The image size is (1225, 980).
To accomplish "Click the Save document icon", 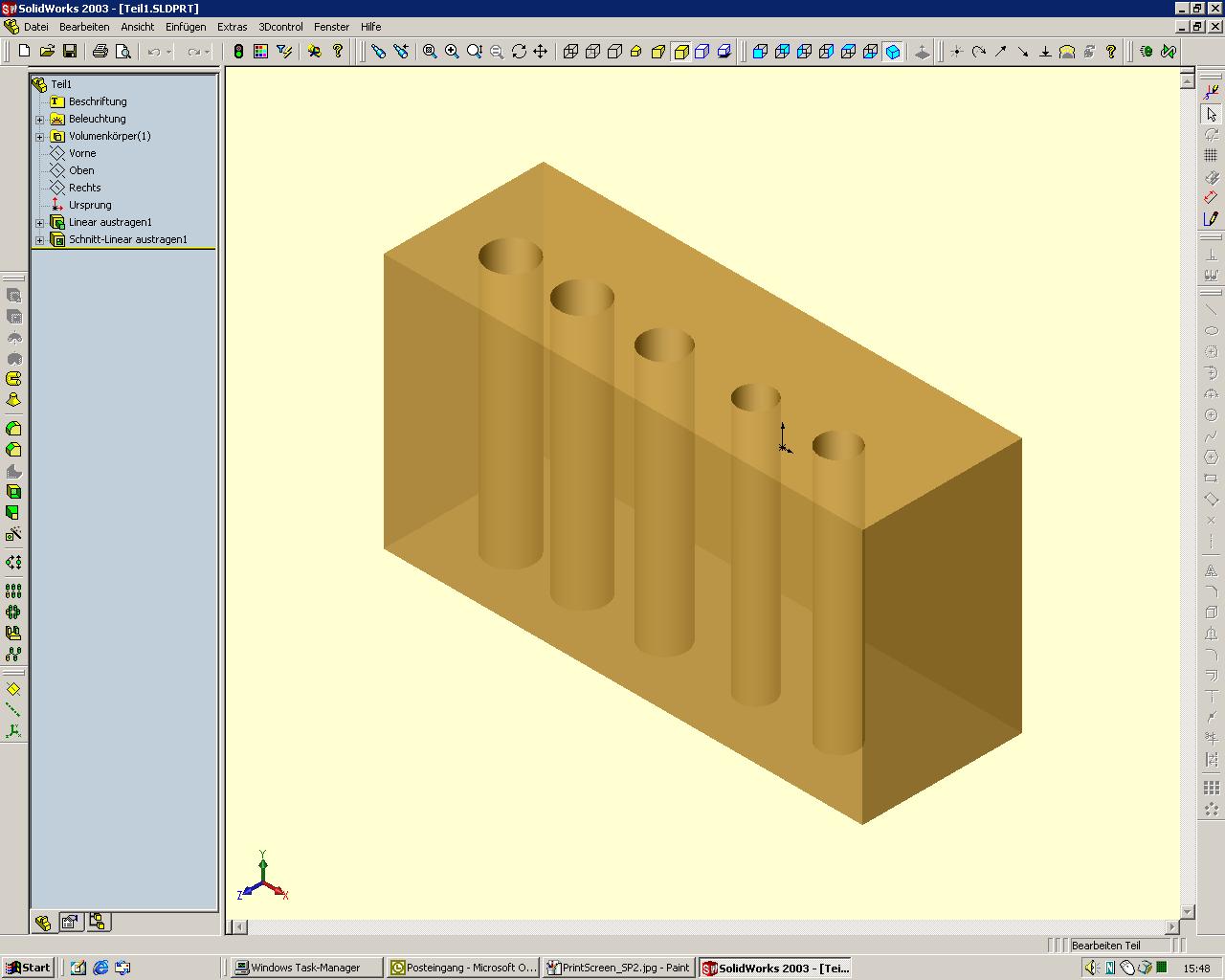I will pyautogui.click(x=69, y=52).
